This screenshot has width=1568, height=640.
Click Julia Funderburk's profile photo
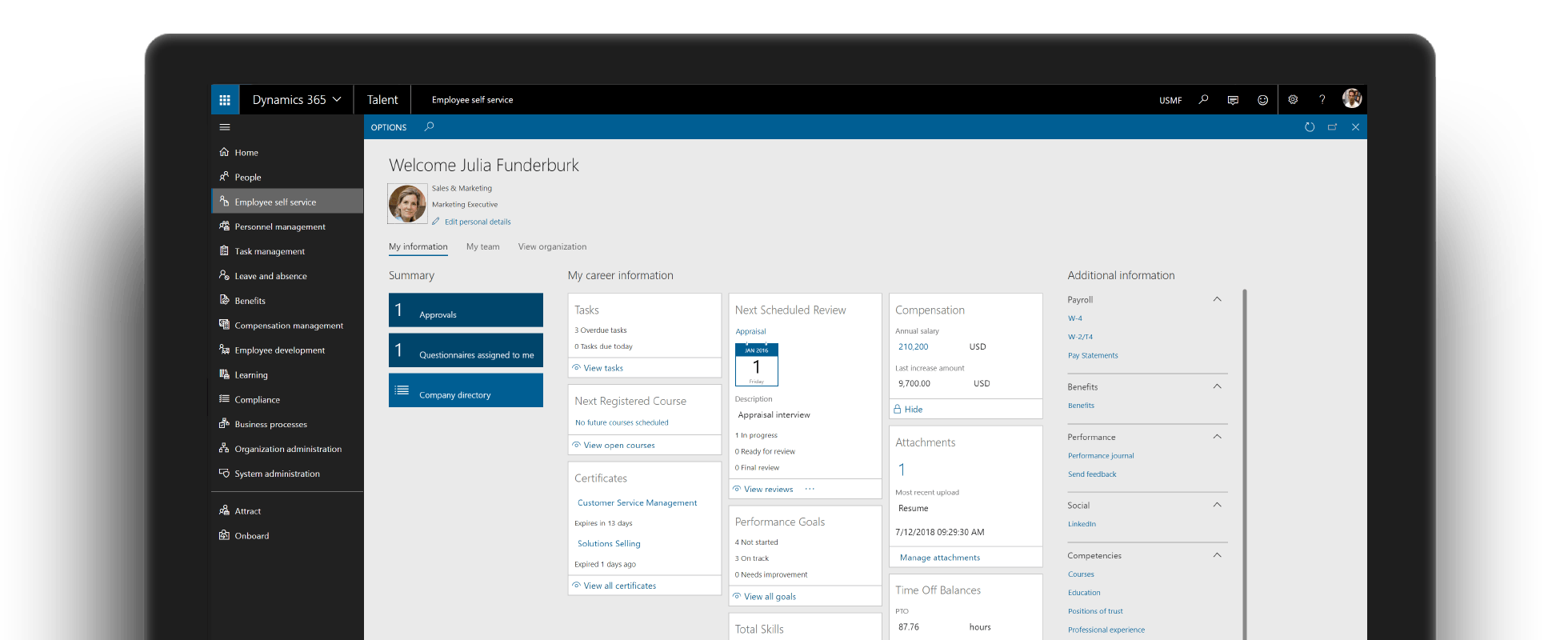click(407, 204)
